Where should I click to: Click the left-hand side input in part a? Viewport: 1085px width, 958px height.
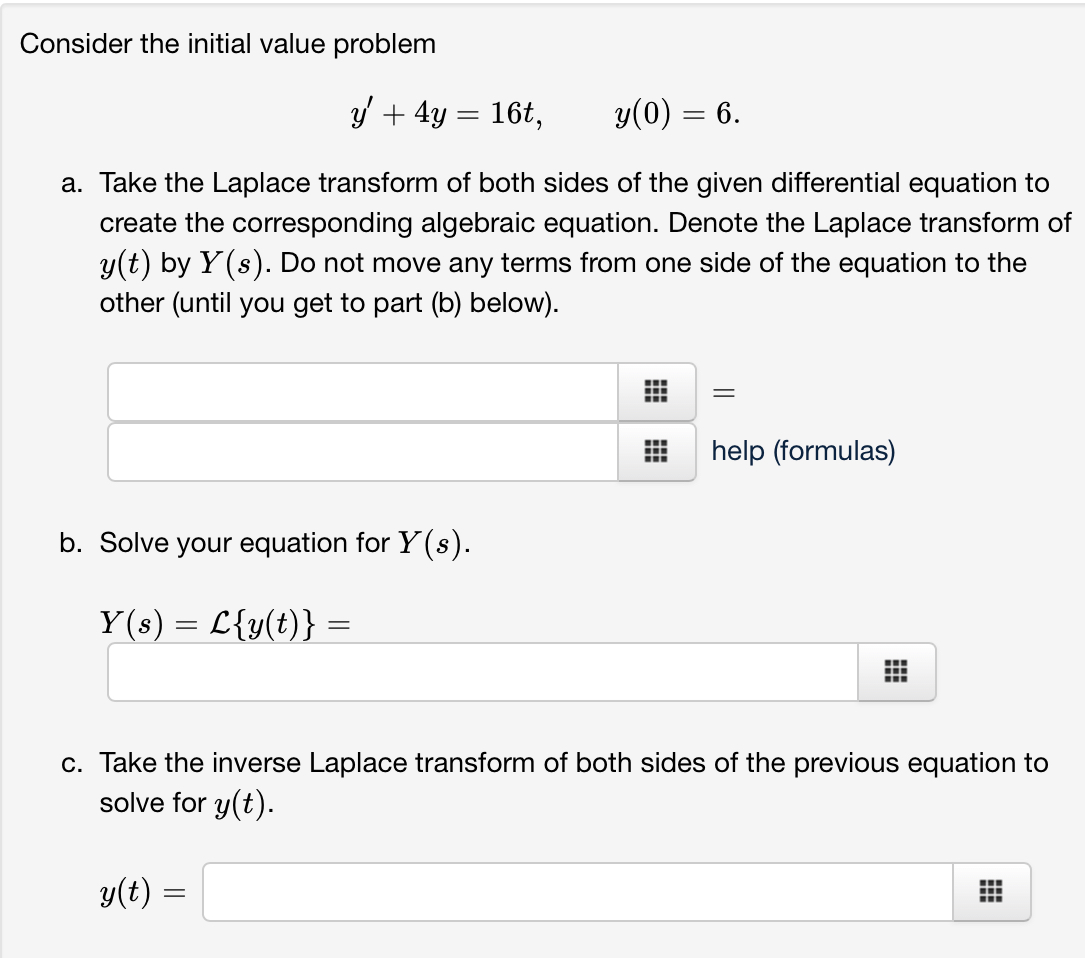(362, 392)
